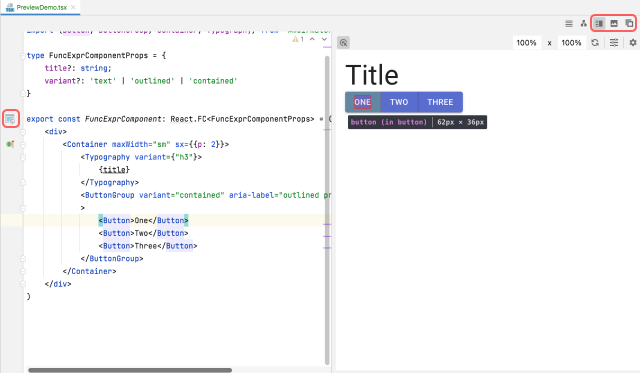Refresh the component preview

(x=595, y=42)
